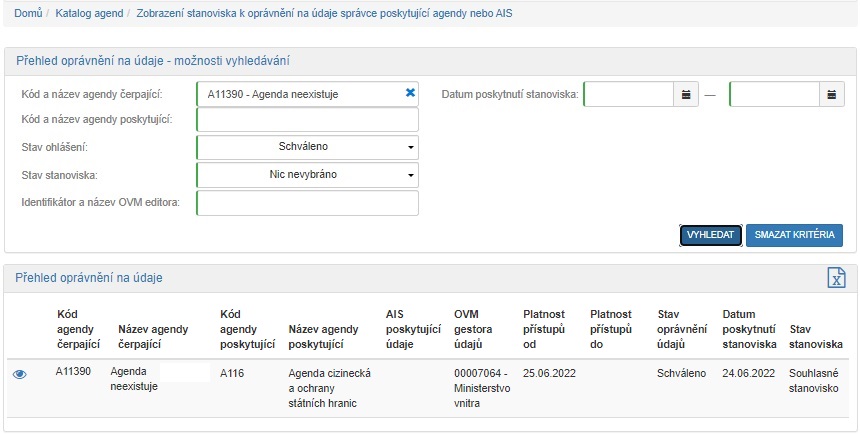Viewport: 860px width, 434px height.
Task: Export results using the Excel icon
Action: (x=836, y=278)
